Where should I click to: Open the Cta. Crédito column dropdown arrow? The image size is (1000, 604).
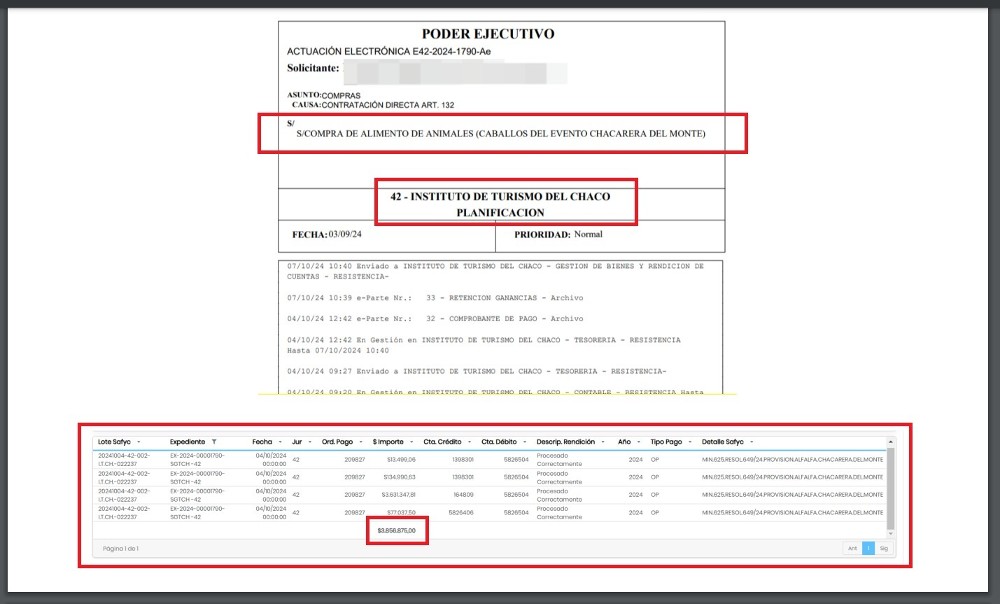[x=469, y=441]
